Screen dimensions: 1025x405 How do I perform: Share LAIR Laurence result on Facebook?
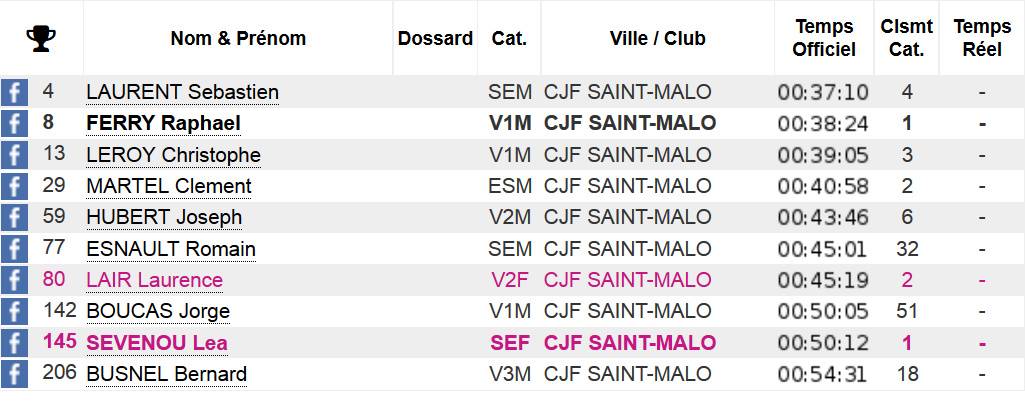14,280
